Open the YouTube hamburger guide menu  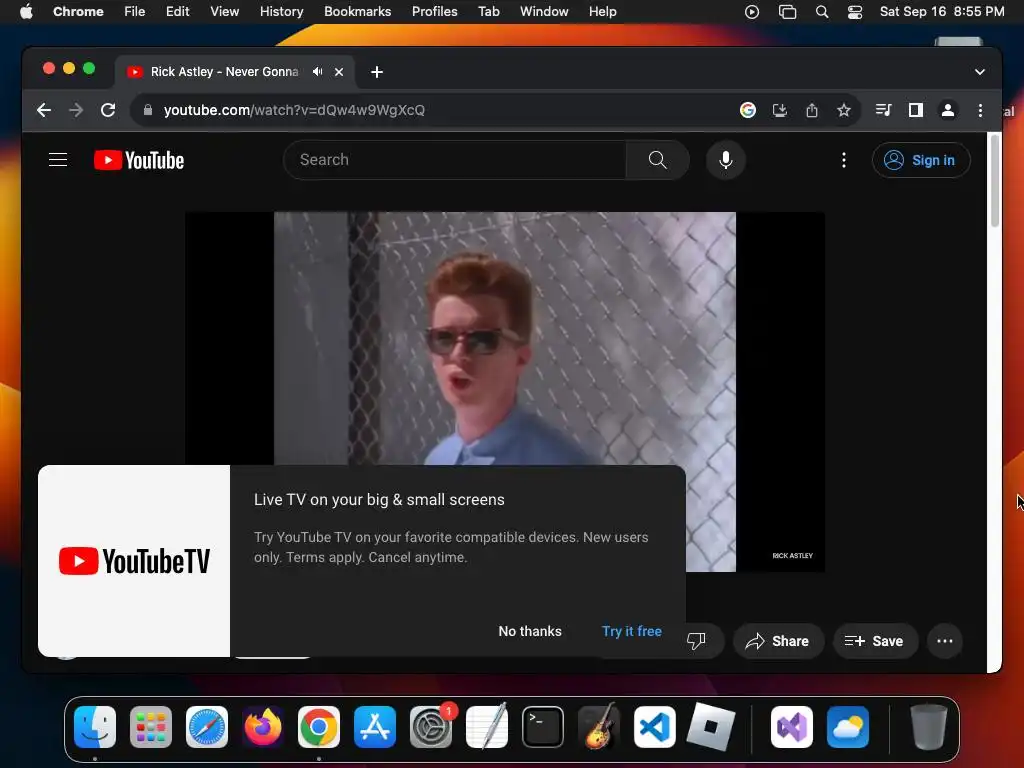click(58, 160)
